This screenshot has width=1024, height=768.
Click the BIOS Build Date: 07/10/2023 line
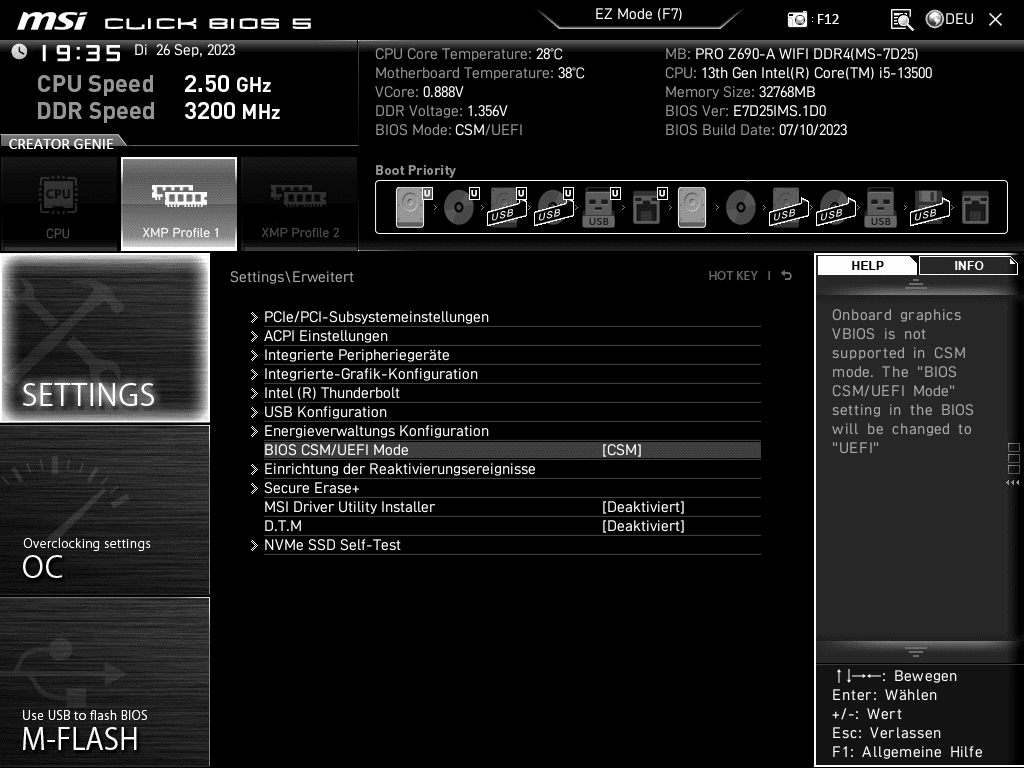756,130
